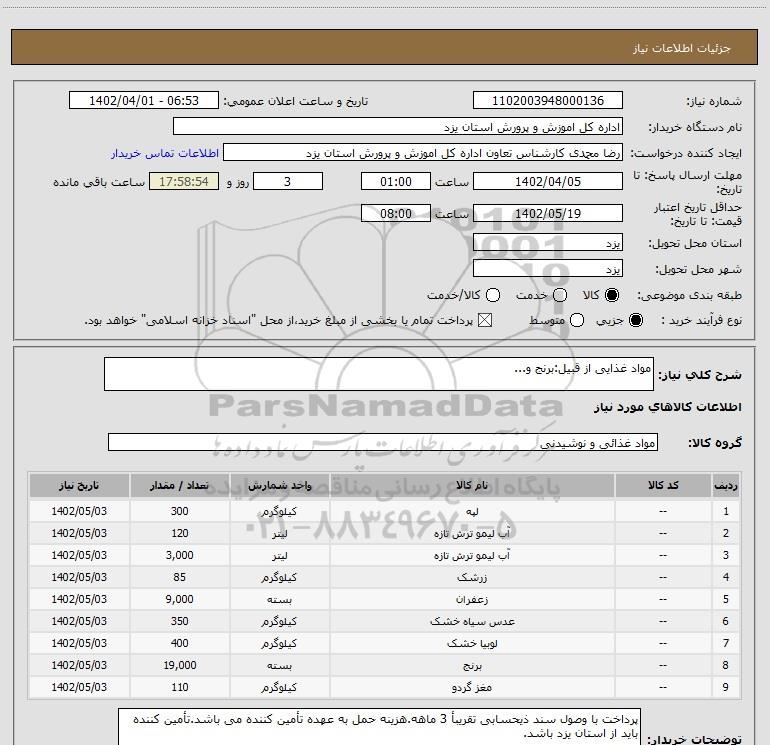Click the ردیف column header
The image size is (770, 745).
point(726,486)
